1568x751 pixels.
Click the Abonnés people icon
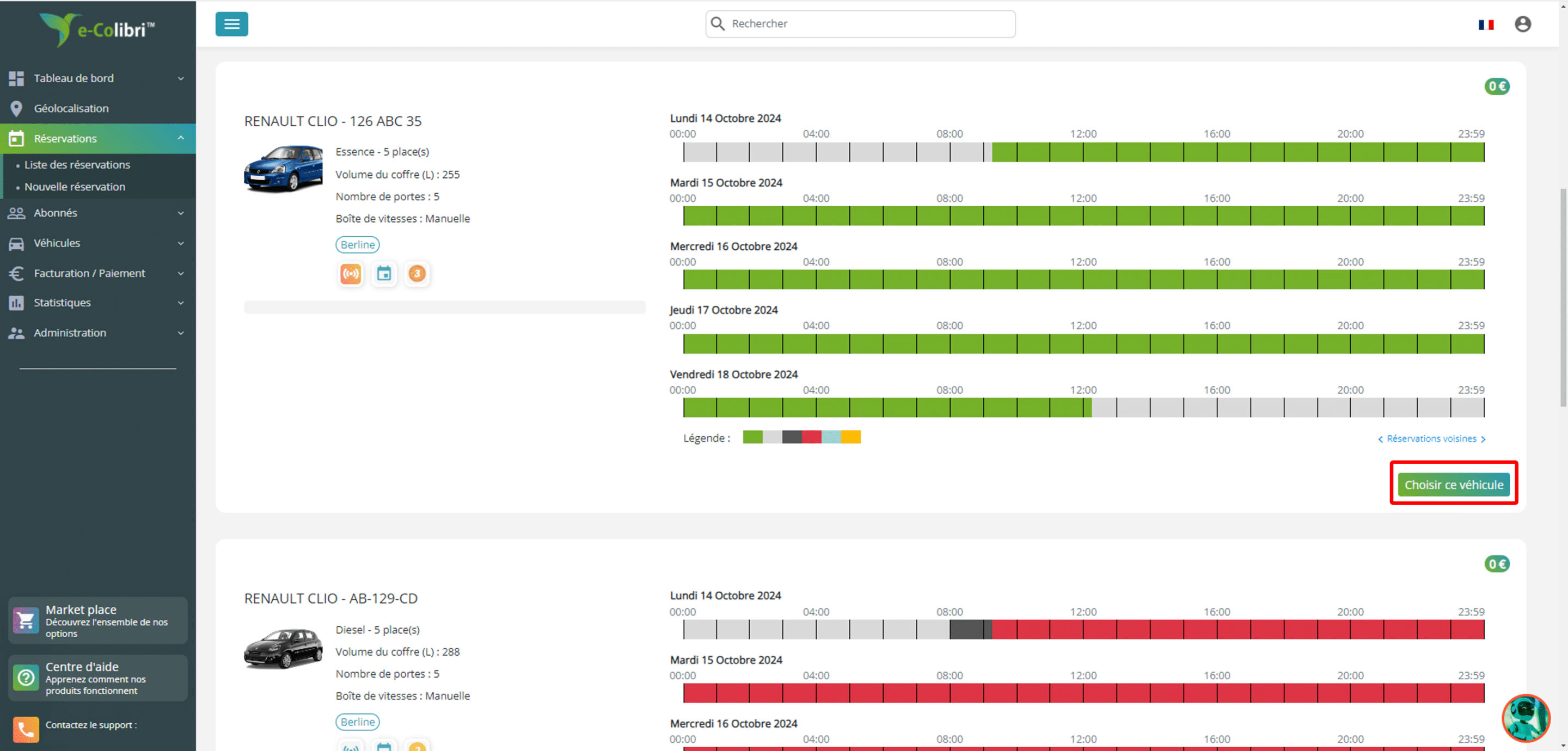(x=16, y=213)
